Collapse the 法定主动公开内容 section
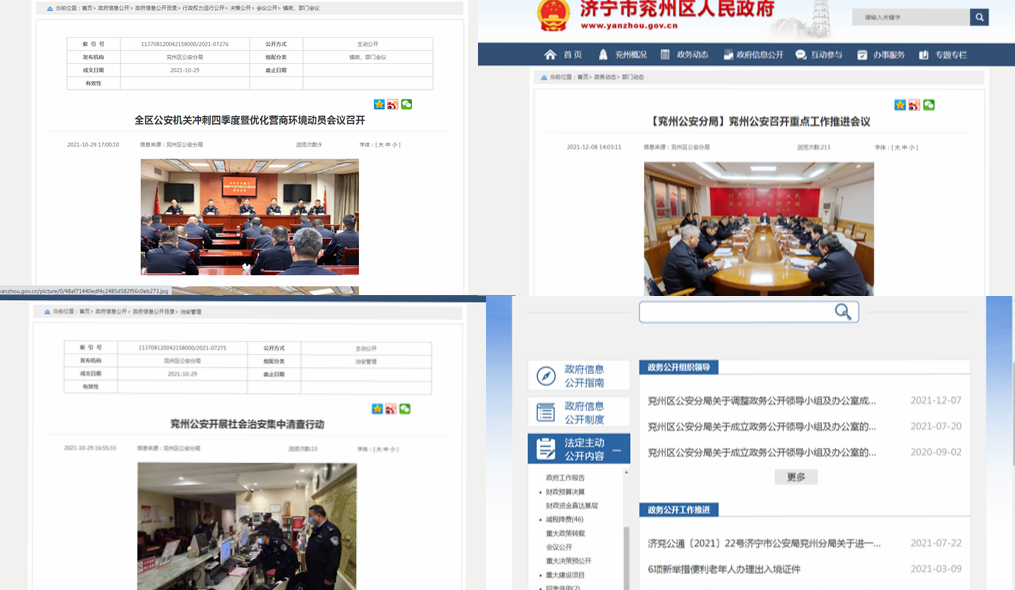Viewport: 1015px width, 590px height. pyautogui.click(x=617, y=449)
